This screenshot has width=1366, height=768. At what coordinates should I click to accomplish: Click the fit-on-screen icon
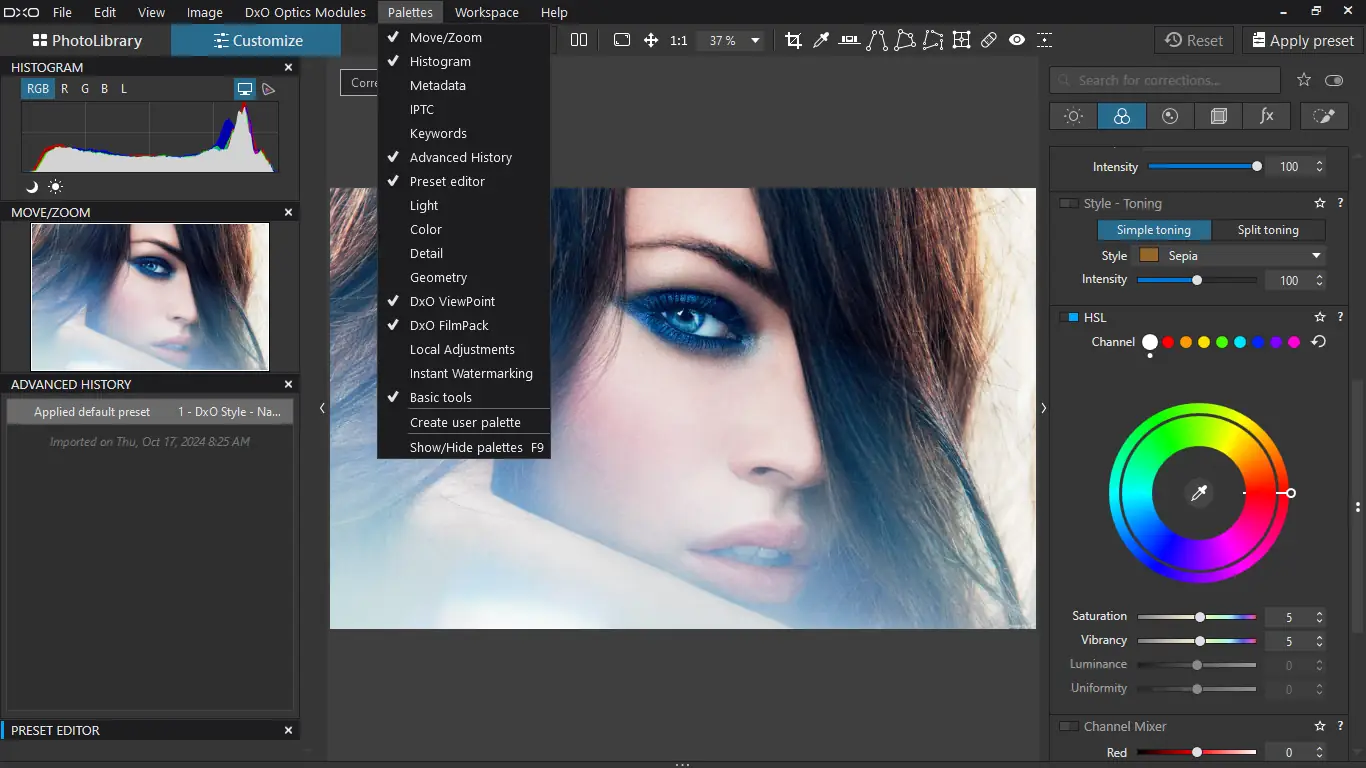pos(622,40)
